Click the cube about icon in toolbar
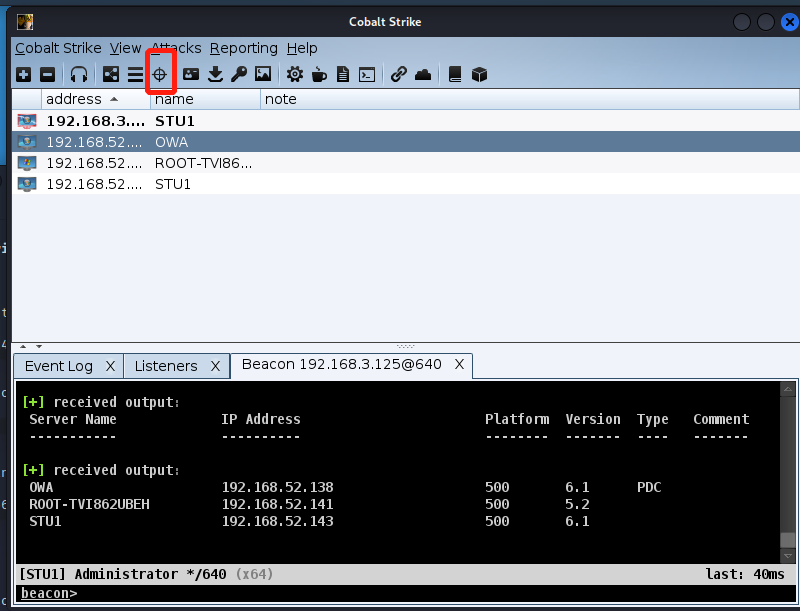The image size is (800, 611). coord(479,74)
